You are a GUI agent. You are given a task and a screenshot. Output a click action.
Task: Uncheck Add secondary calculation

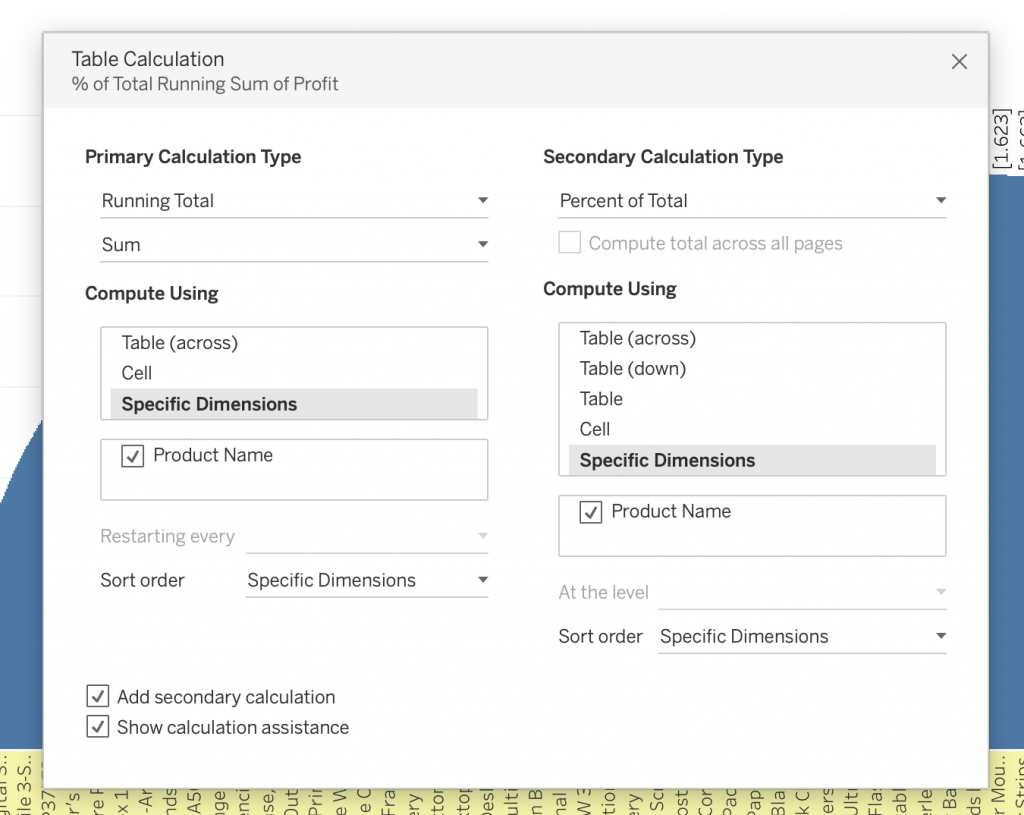[x=98, y=697]
